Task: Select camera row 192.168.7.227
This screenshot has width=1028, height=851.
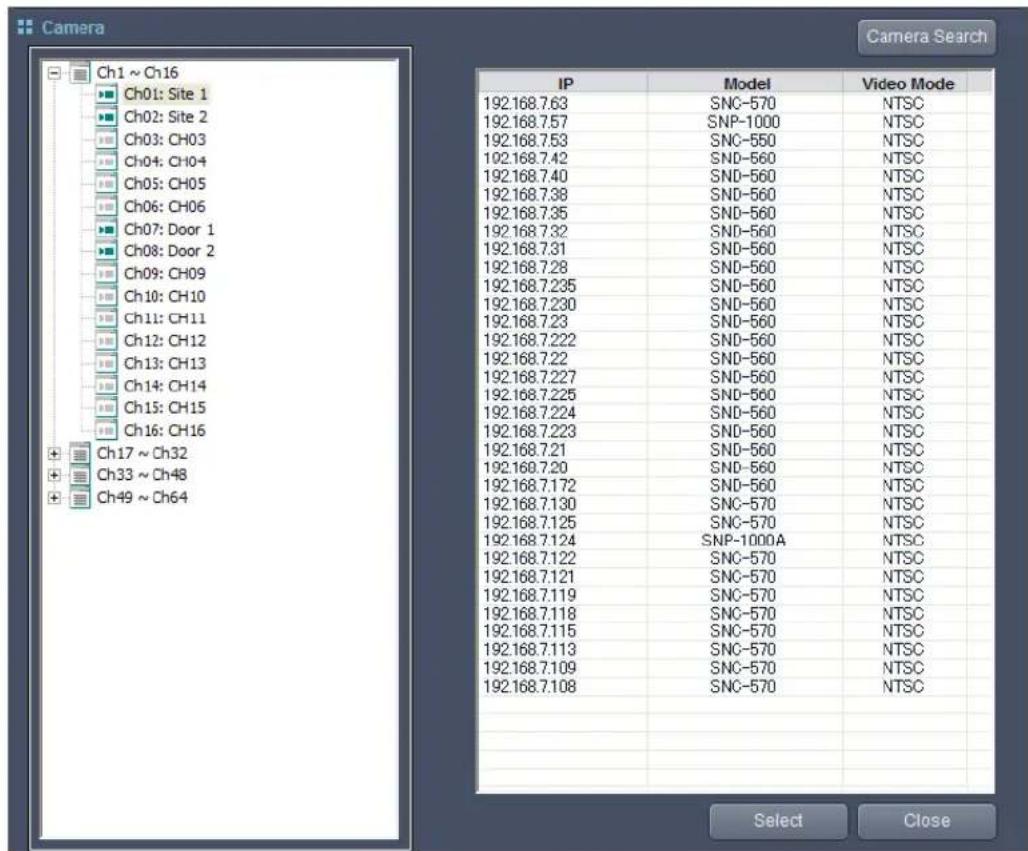Action: (736, 377)
